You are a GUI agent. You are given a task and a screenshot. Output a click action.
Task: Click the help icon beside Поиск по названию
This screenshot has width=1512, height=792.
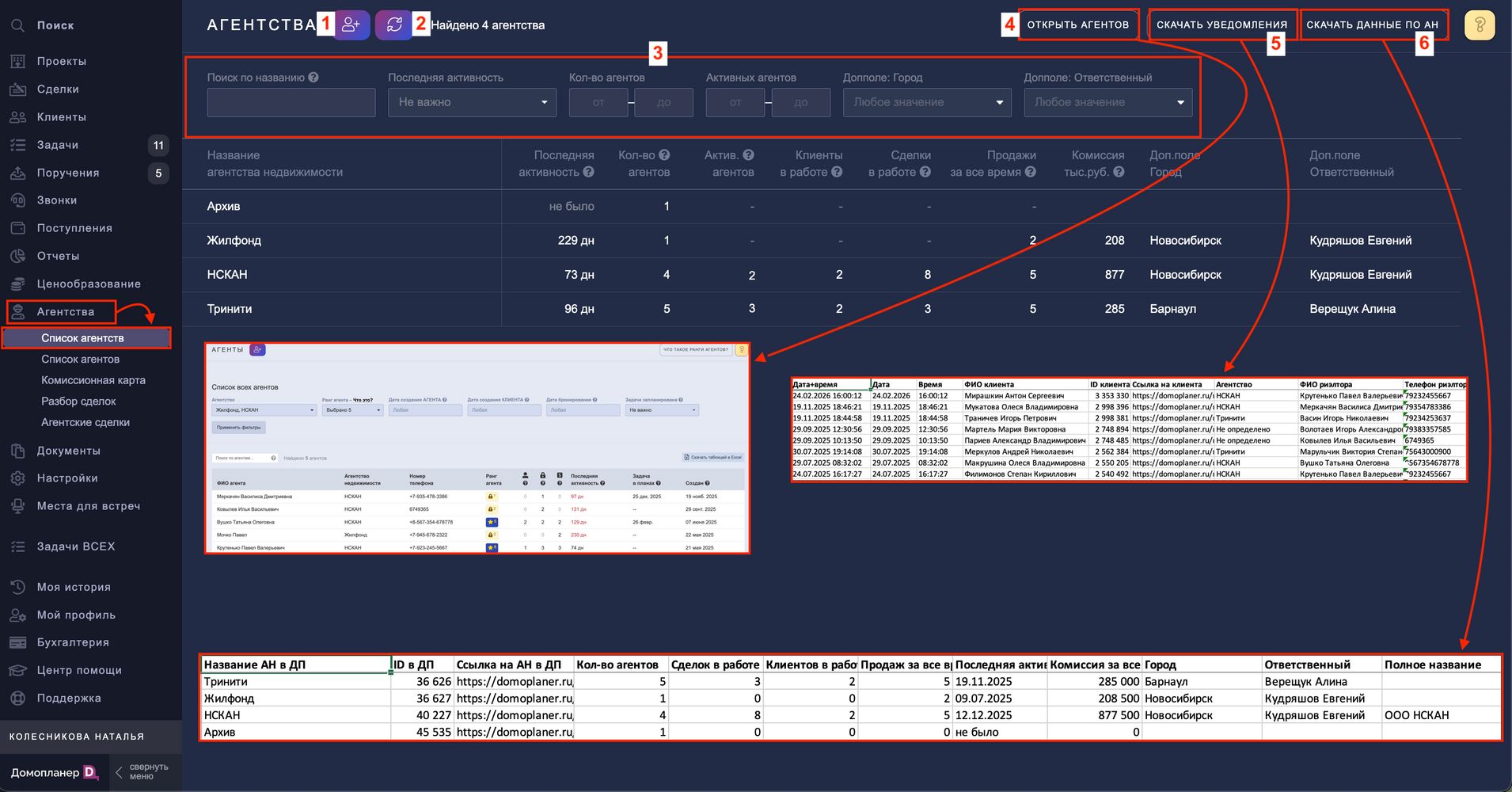pos(313,78)
